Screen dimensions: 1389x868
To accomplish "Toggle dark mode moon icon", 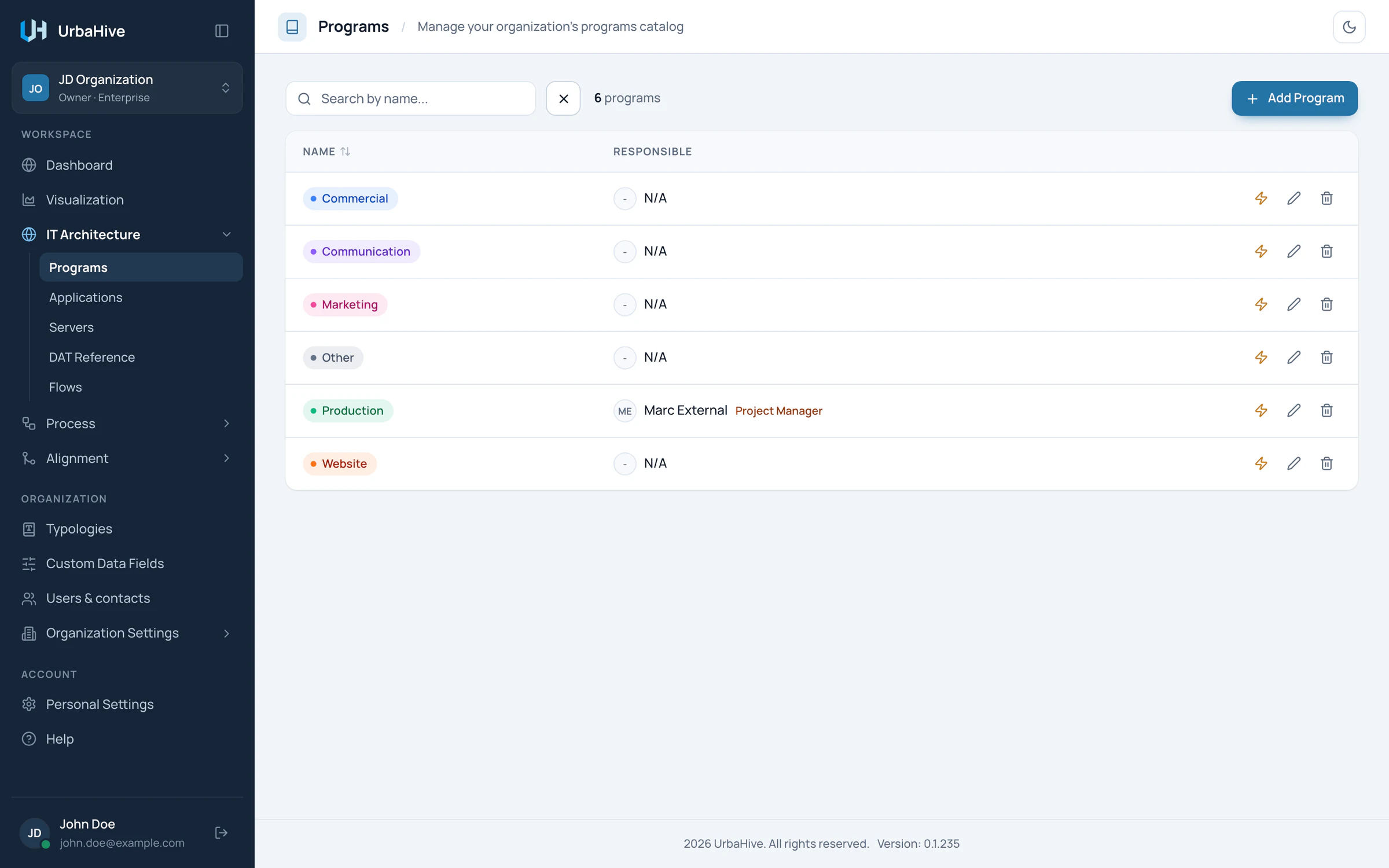I will click(x=1349, y=27).
